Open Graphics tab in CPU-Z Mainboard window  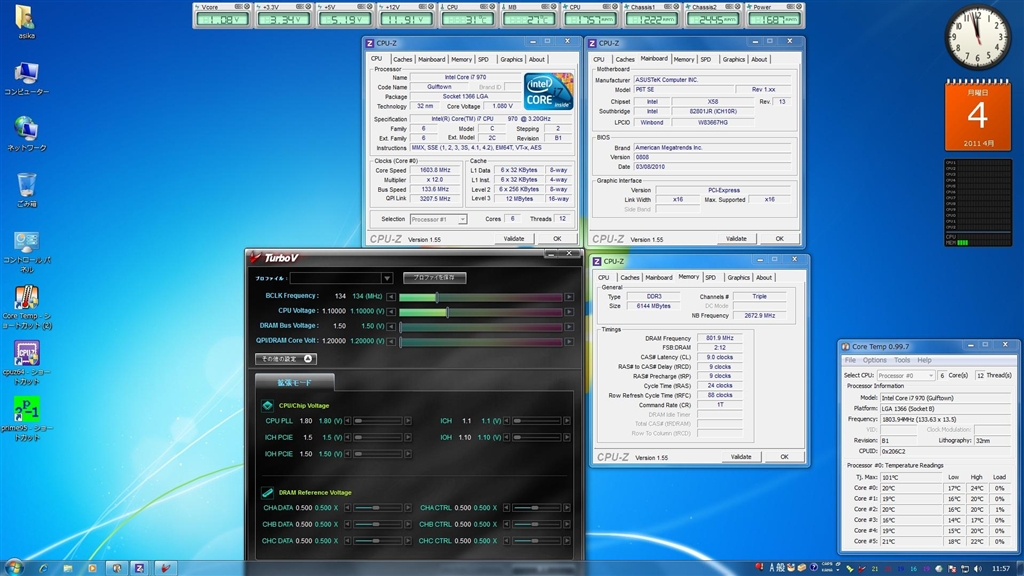point(733,59)
